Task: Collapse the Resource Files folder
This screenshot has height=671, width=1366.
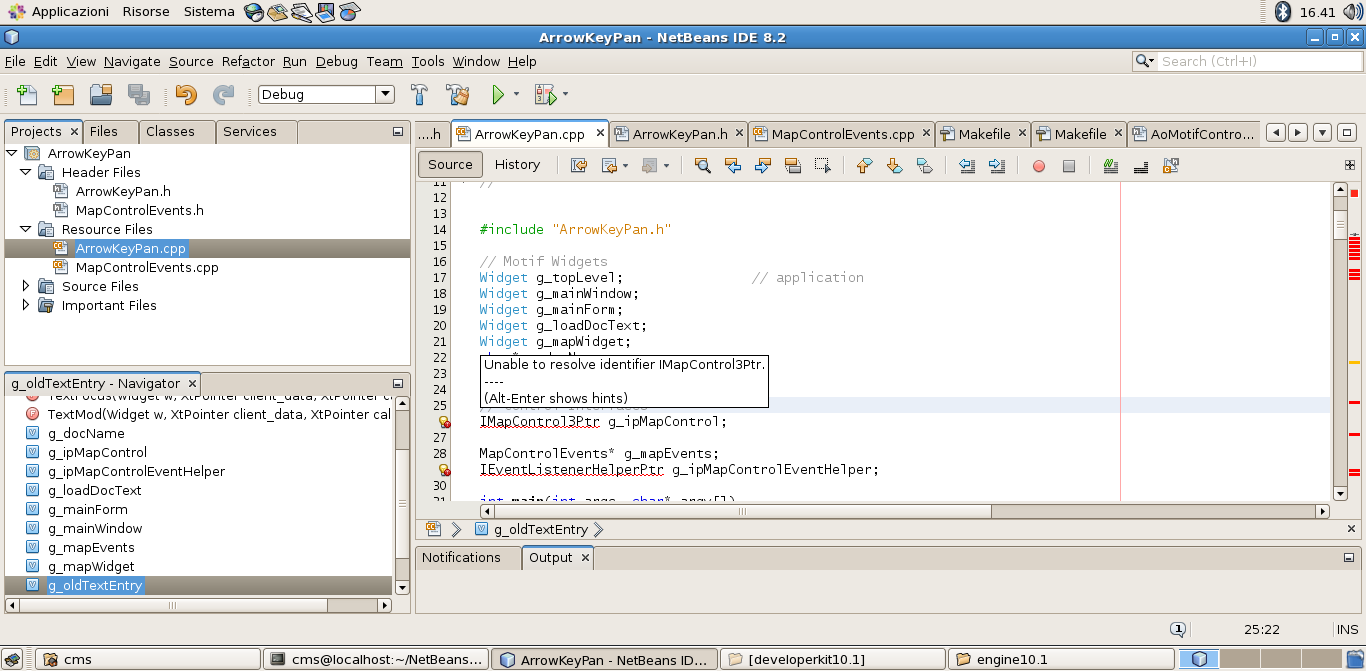Action: coord(26,229)
